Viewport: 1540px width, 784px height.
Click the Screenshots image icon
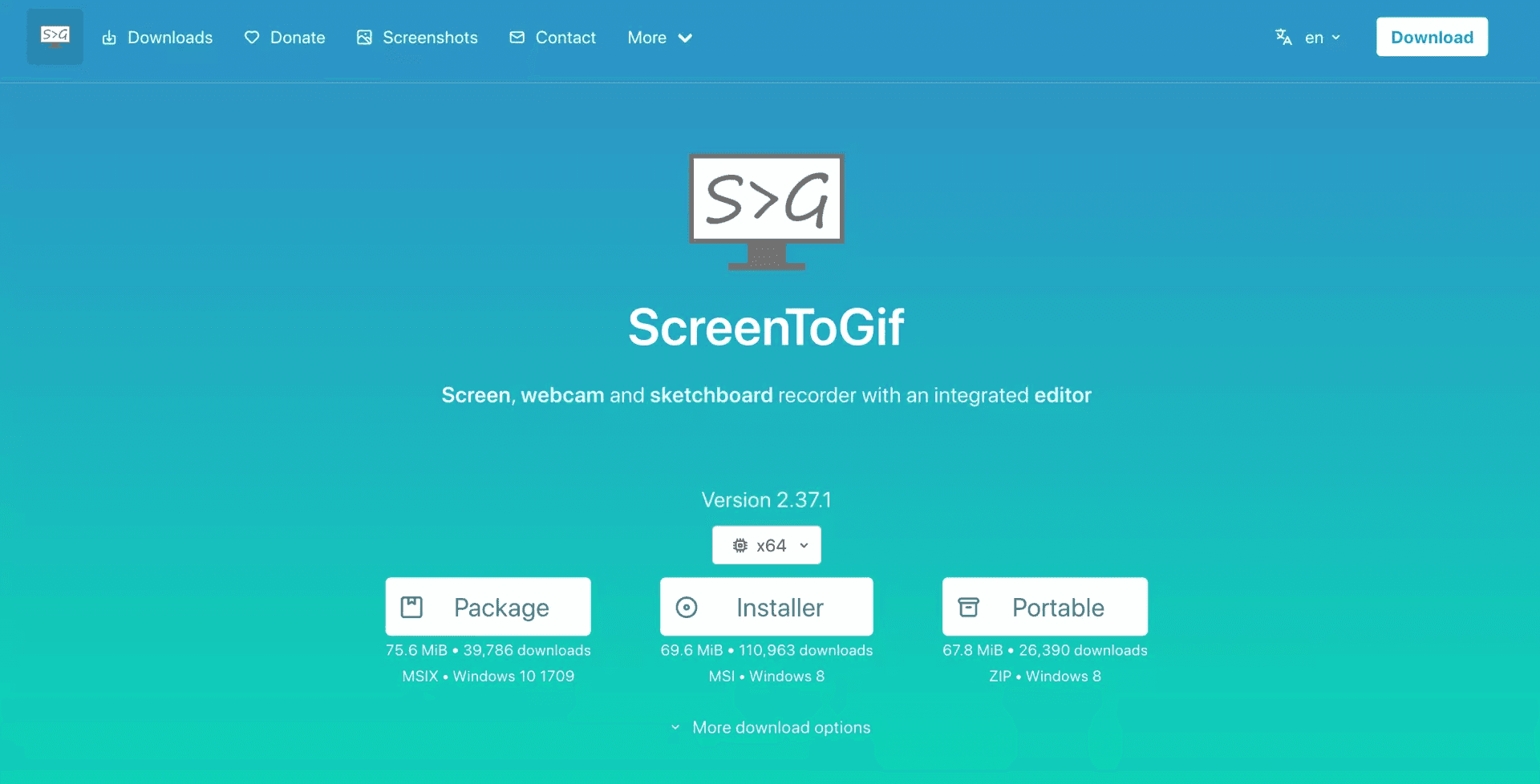364,38
